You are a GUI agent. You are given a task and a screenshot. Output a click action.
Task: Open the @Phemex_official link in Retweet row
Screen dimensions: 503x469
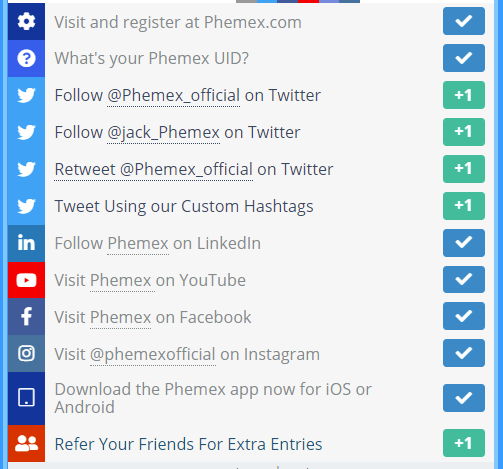coord(186,169)
